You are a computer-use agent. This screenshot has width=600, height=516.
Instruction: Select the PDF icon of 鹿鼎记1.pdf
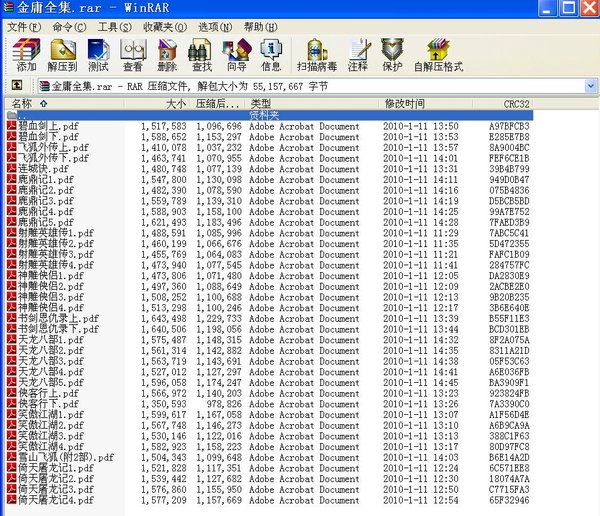click(11, 180)
